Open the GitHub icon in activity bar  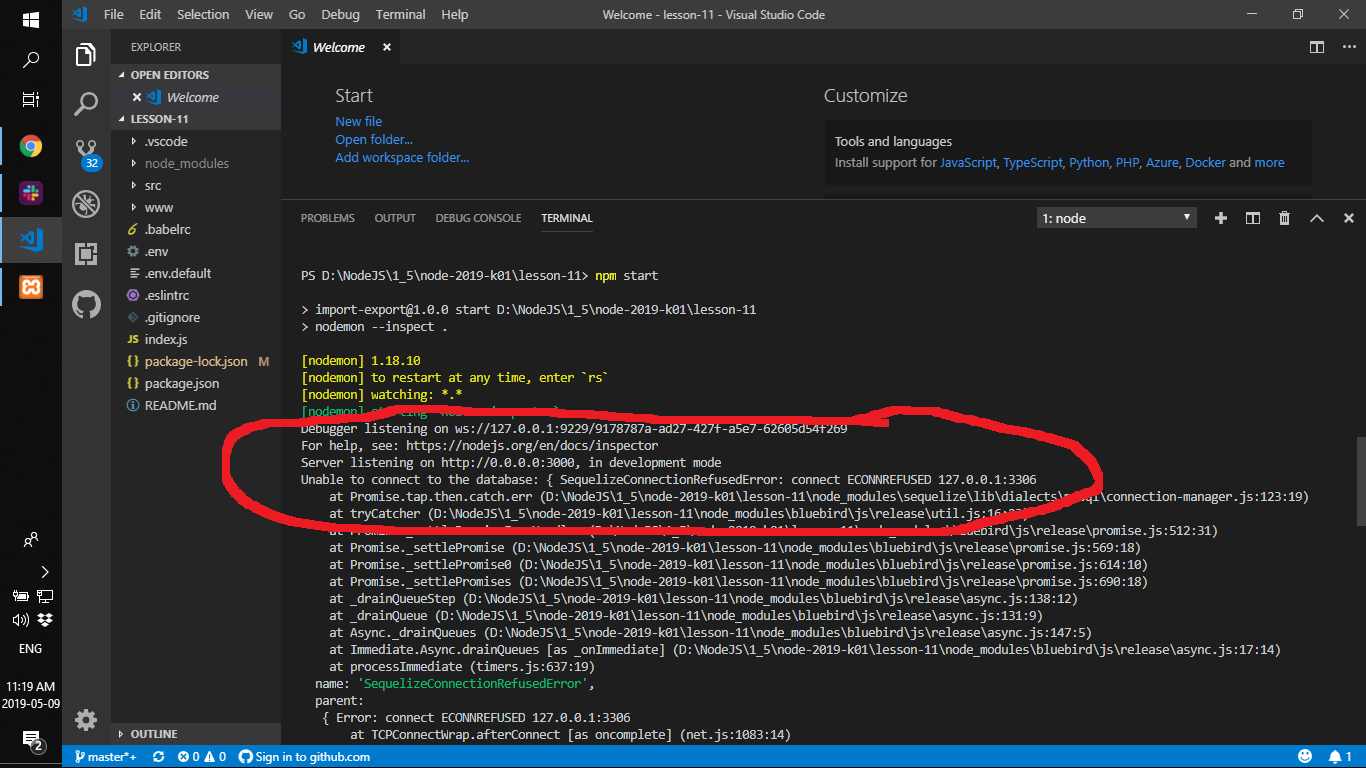tap(86, 304)
